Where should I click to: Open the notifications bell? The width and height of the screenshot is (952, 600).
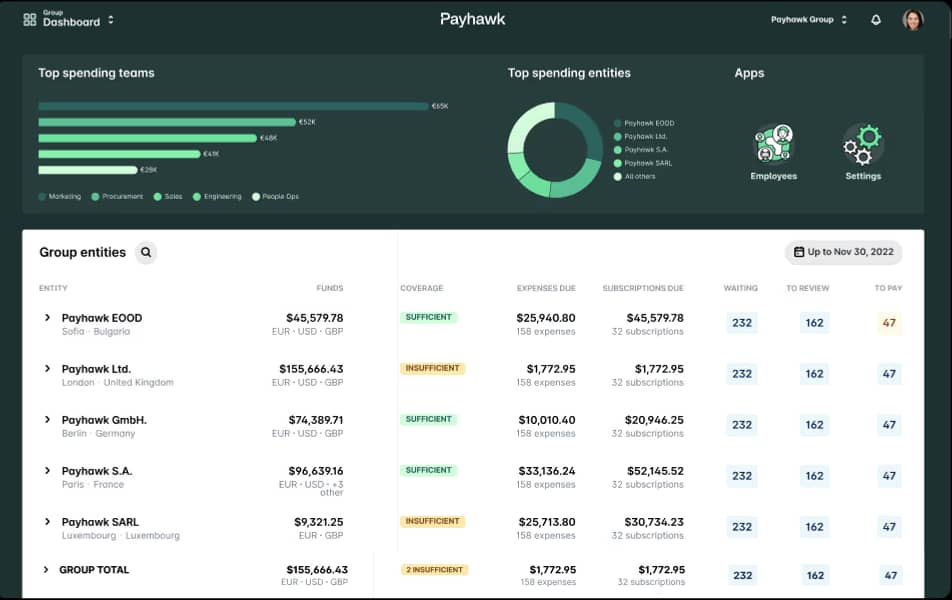coord(876,20)
